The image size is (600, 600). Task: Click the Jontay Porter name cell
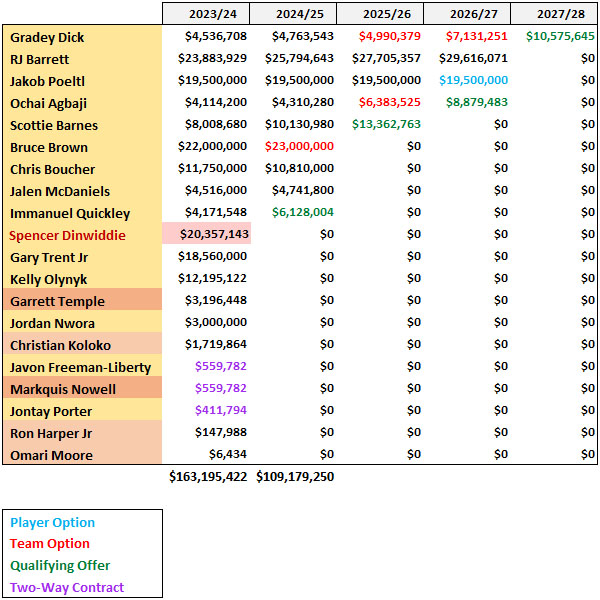tap(82, 411)
